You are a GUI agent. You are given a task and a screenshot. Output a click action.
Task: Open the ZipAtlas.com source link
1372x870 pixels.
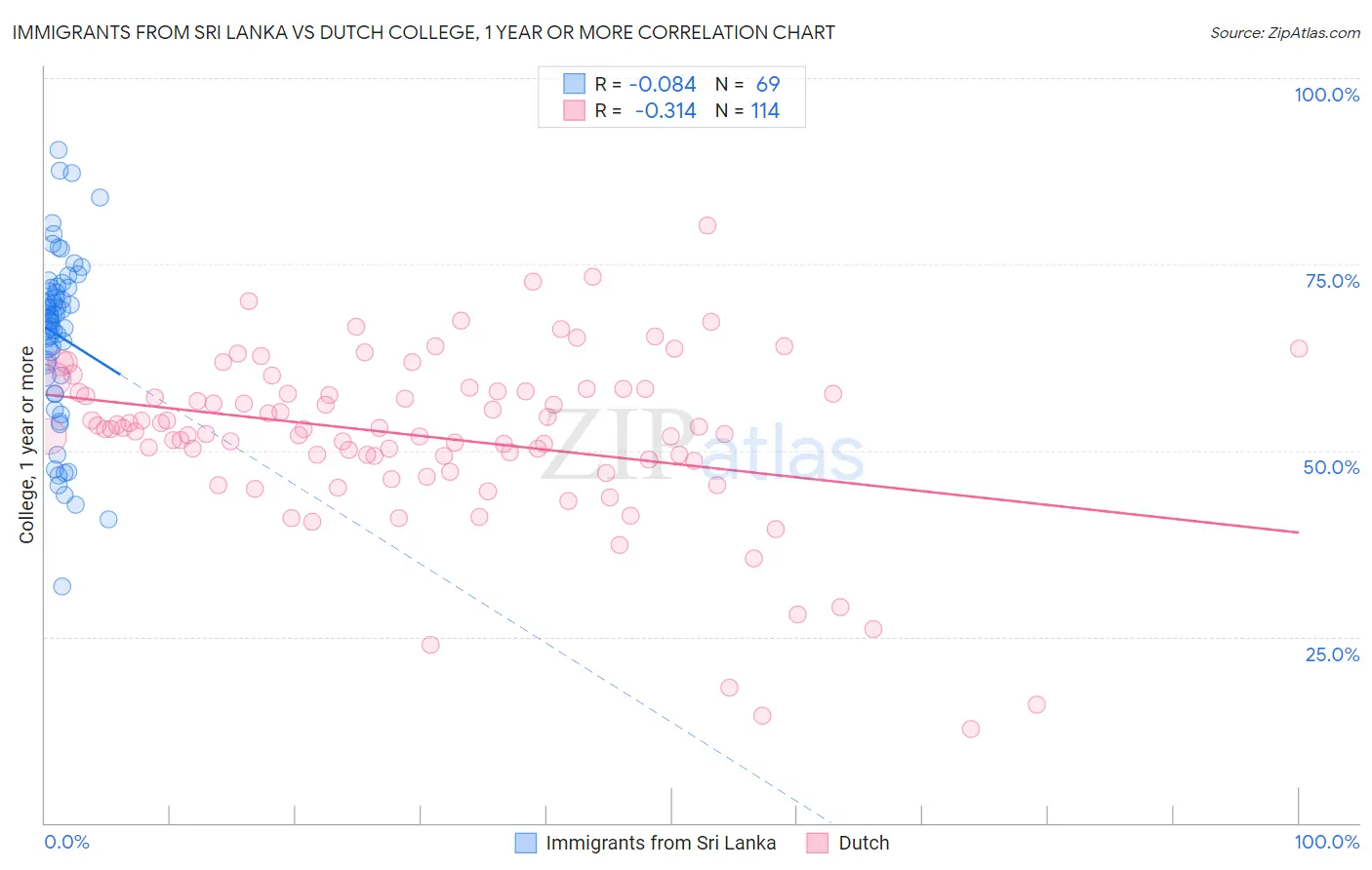pos(1285,32)
